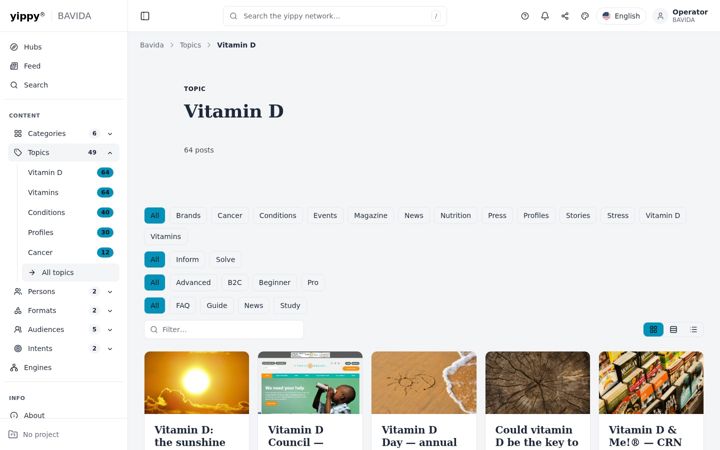Image resolution: width=720 pixels, height=450 pixels.
Task: Click the 64 posts count text
Action: (199, 150)
